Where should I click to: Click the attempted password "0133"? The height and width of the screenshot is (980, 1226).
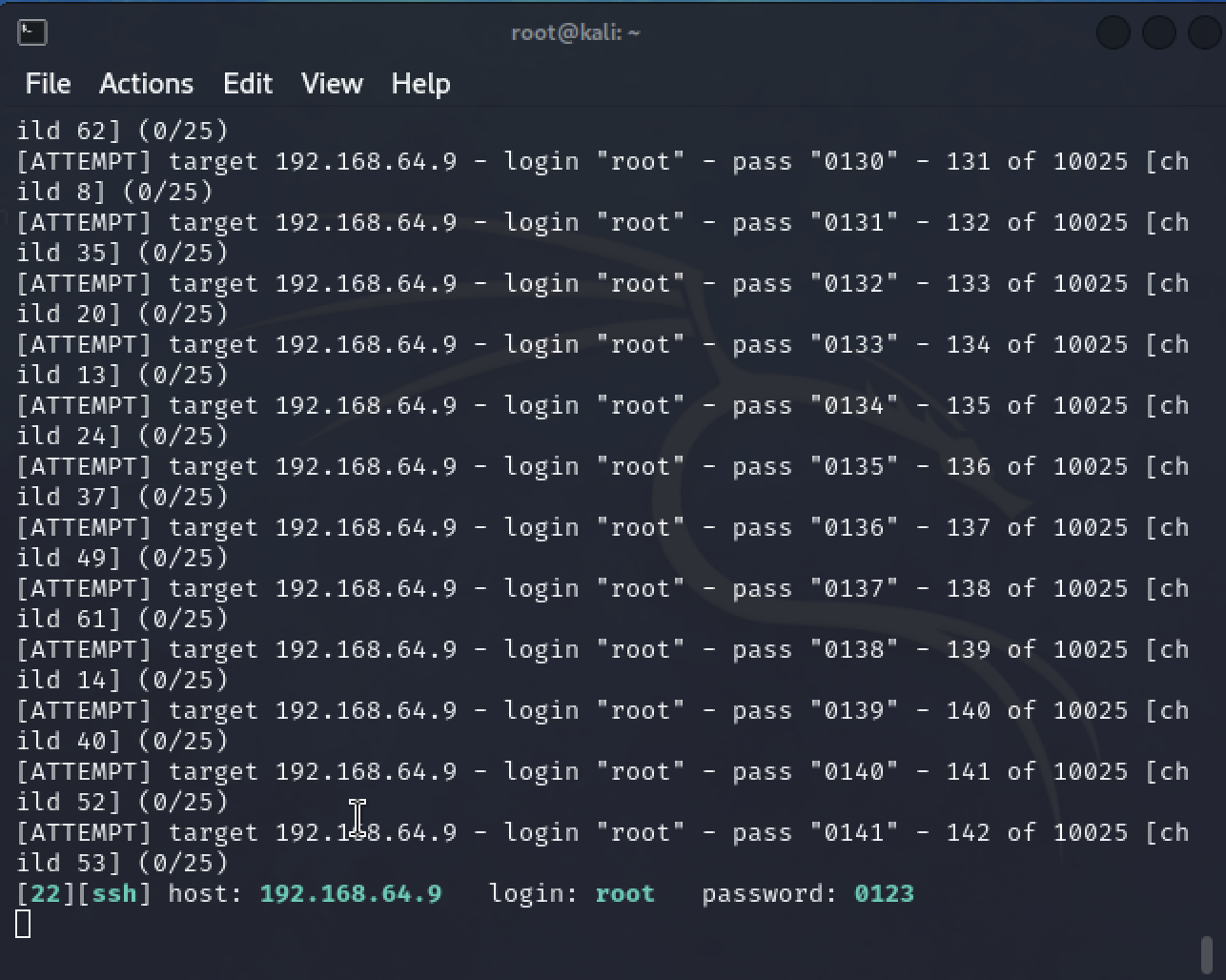click(x=854, y=344)
